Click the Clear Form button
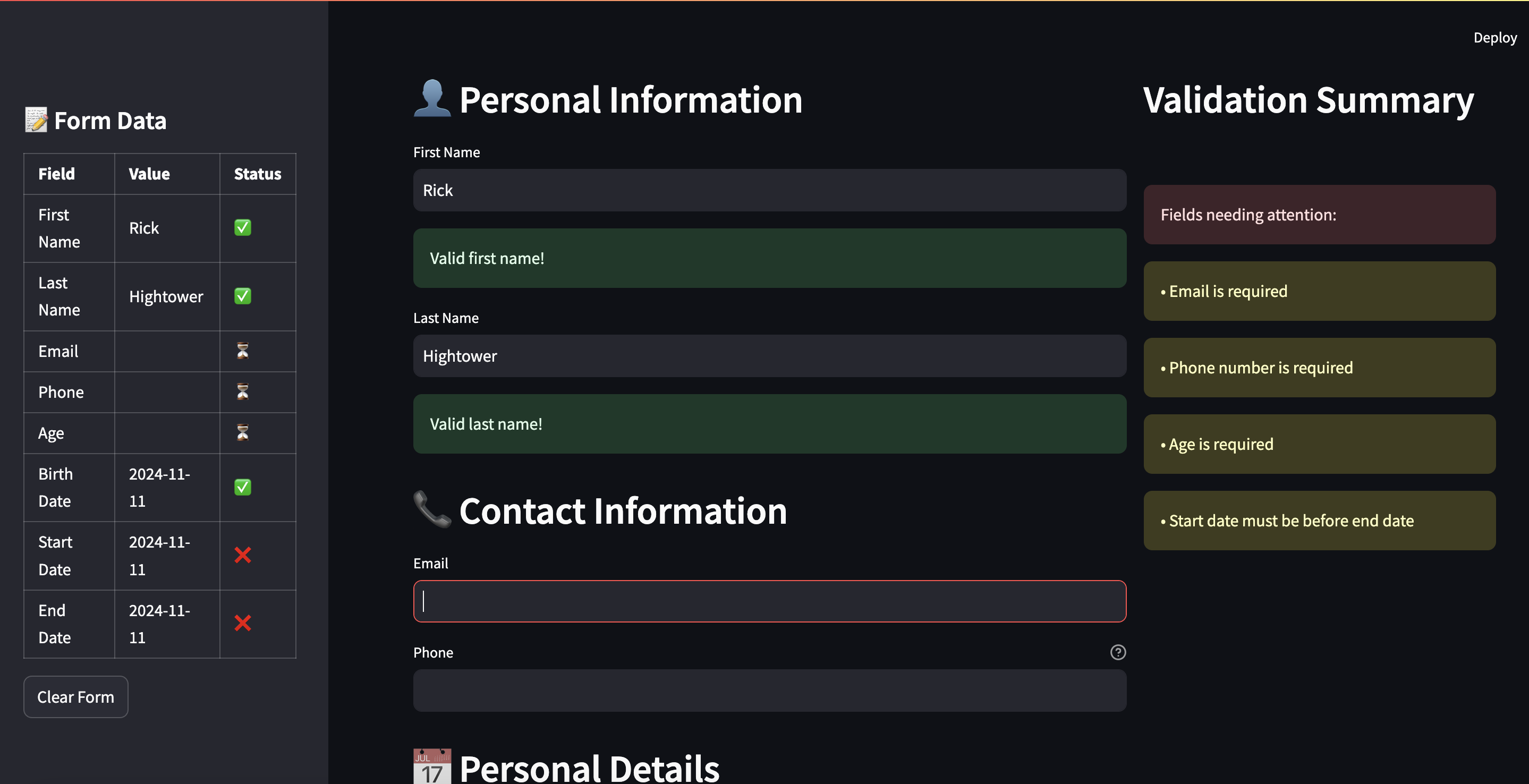The image size is (1529, 784). pos(76,697)
